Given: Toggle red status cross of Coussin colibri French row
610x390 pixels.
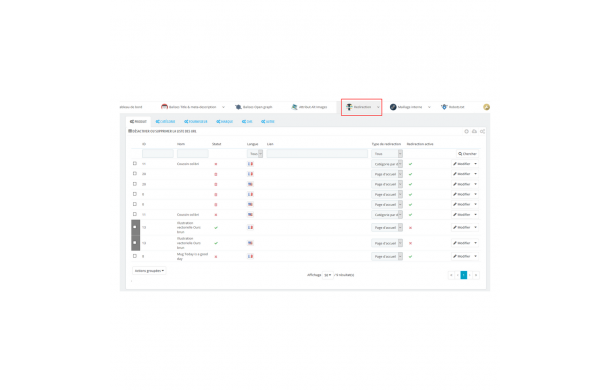Looking at the screenshot, I should [216, 164].
